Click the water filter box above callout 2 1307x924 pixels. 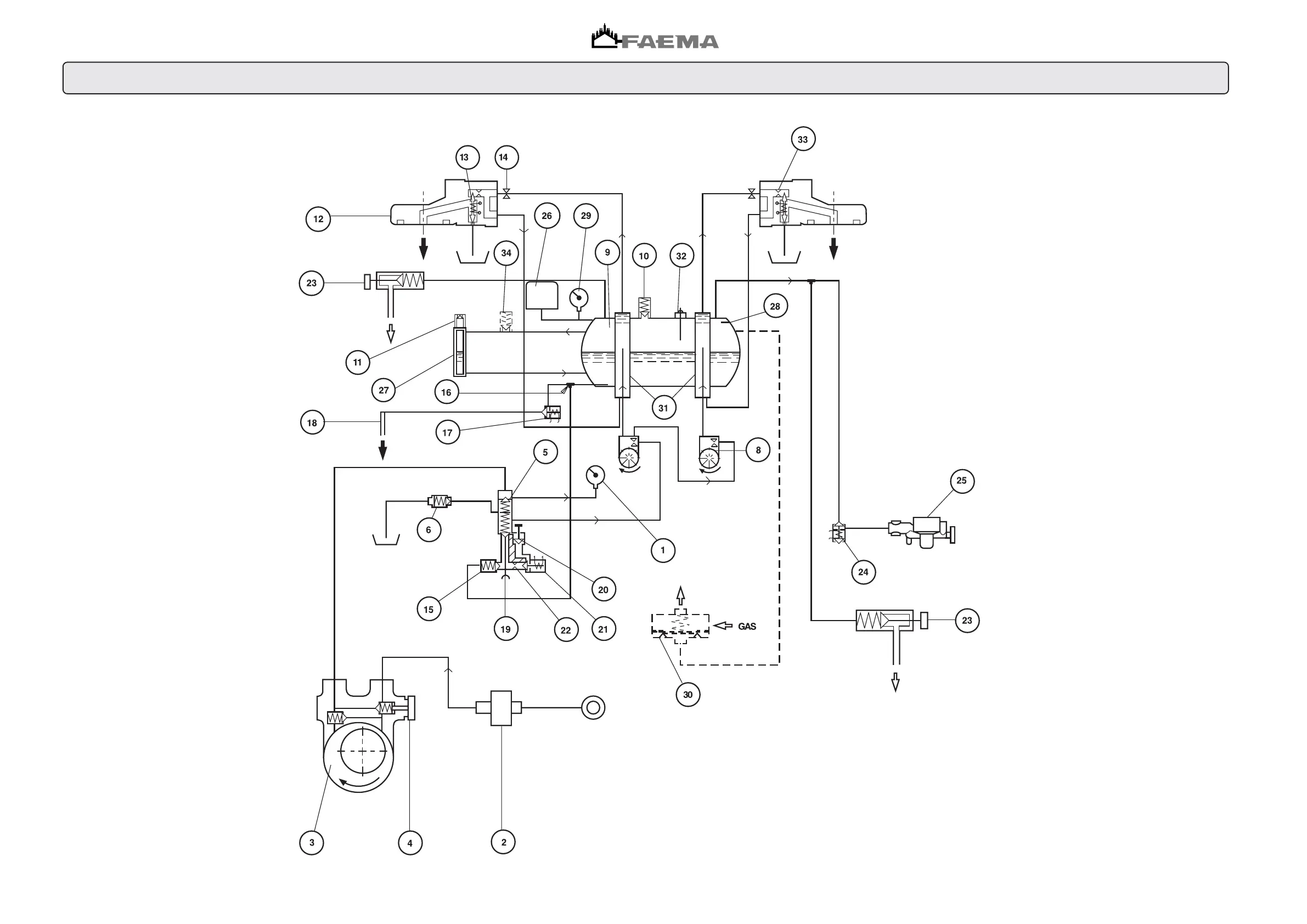501,708
